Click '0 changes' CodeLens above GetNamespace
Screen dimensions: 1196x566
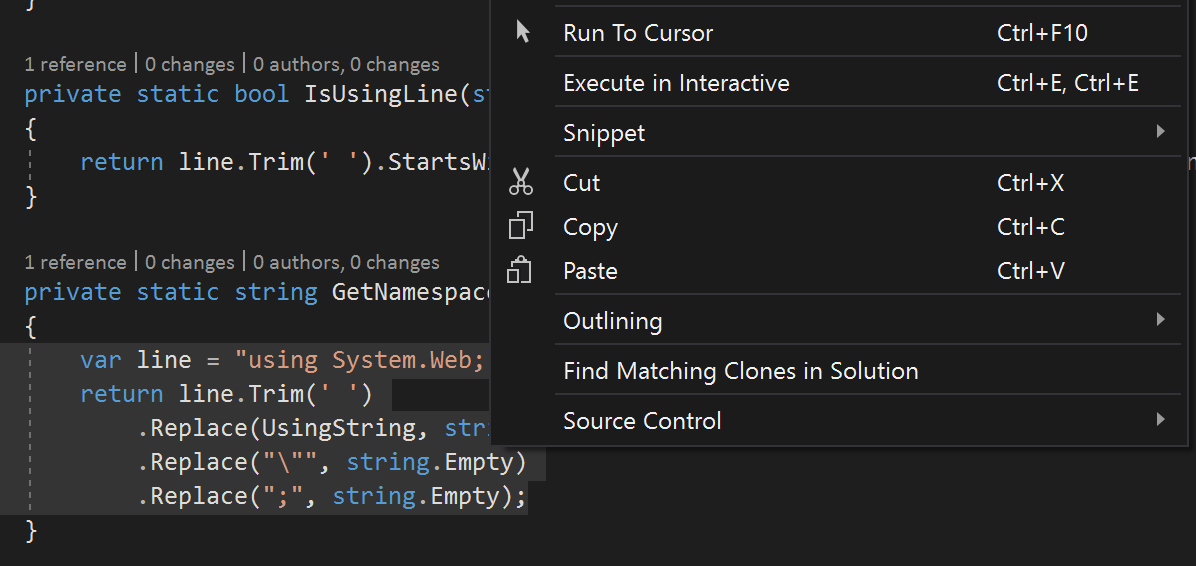click(x=190, y=262)
